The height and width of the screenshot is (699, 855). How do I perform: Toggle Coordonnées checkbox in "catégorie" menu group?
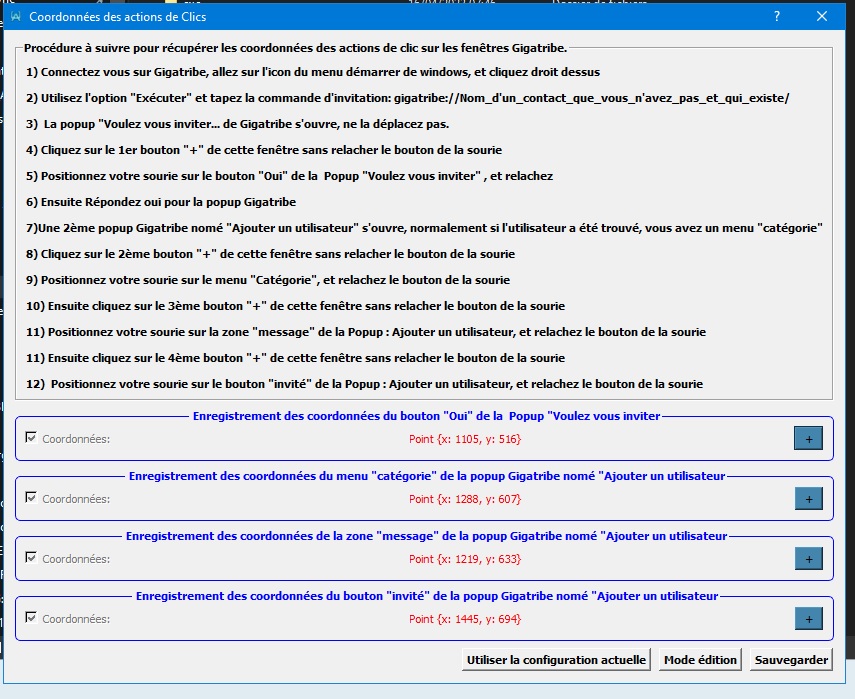(31, 498)
